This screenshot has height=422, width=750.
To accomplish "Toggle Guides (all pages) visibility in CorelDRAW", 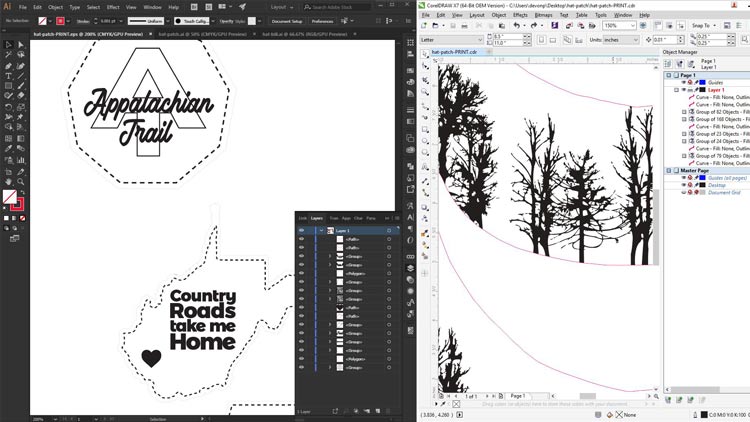I will coord(684,178).
